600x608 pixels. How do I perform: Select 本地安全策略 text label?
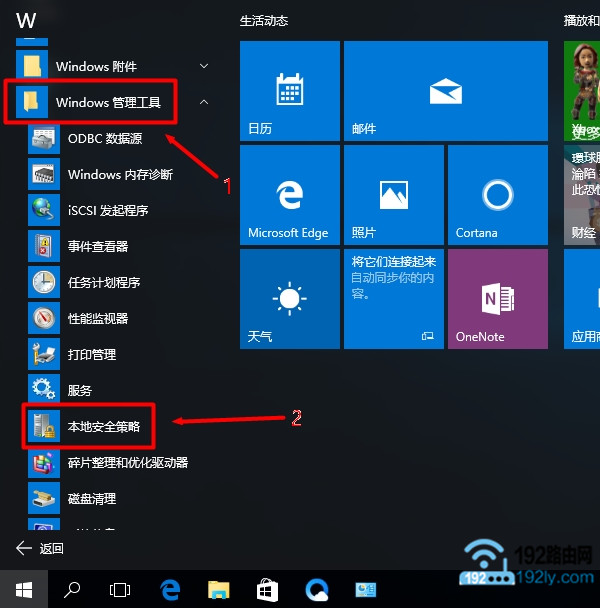click(x=104, y=426)
